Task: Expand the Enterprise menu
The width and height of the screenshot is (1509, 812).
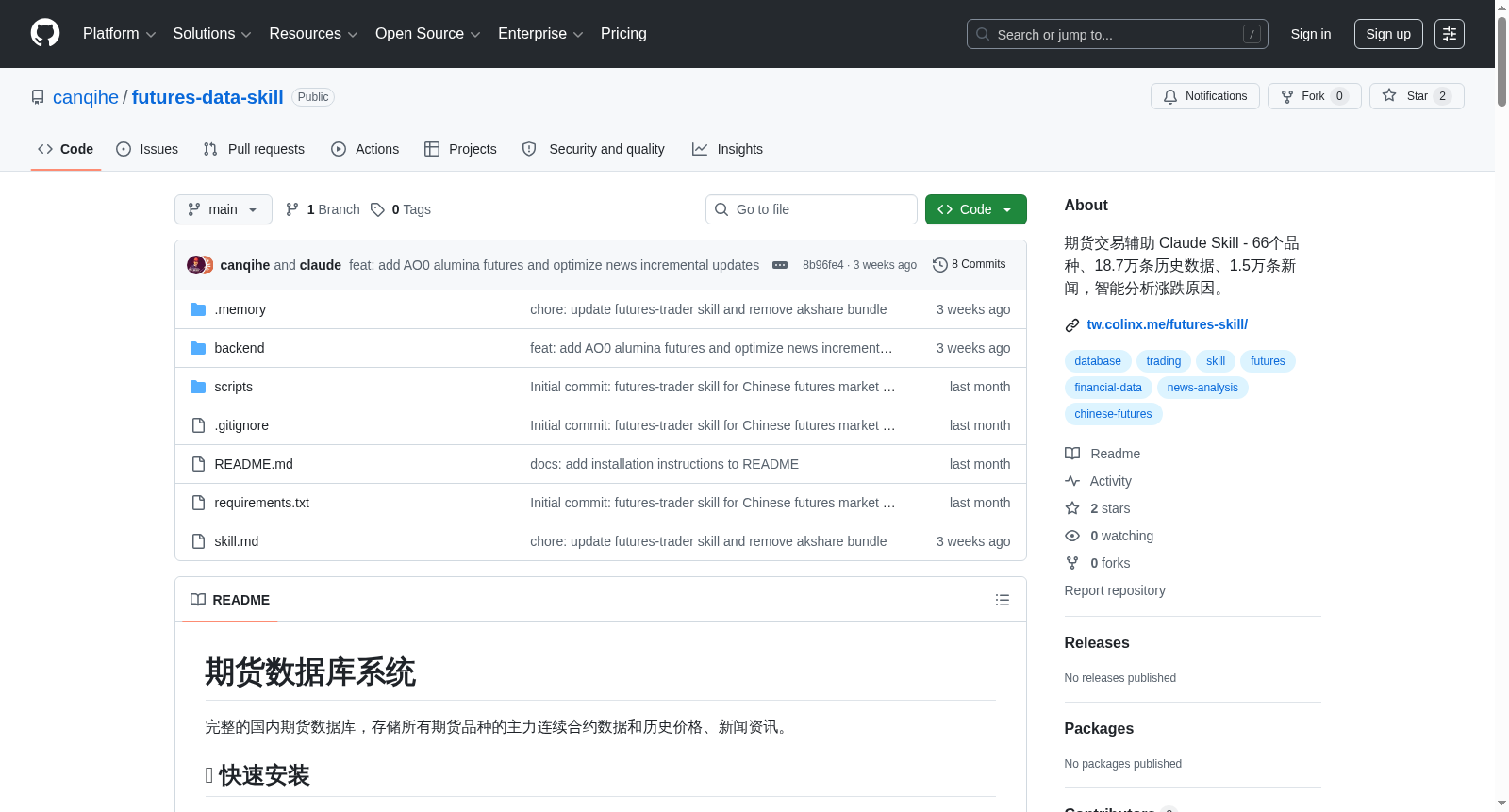Action: [540, 34]
